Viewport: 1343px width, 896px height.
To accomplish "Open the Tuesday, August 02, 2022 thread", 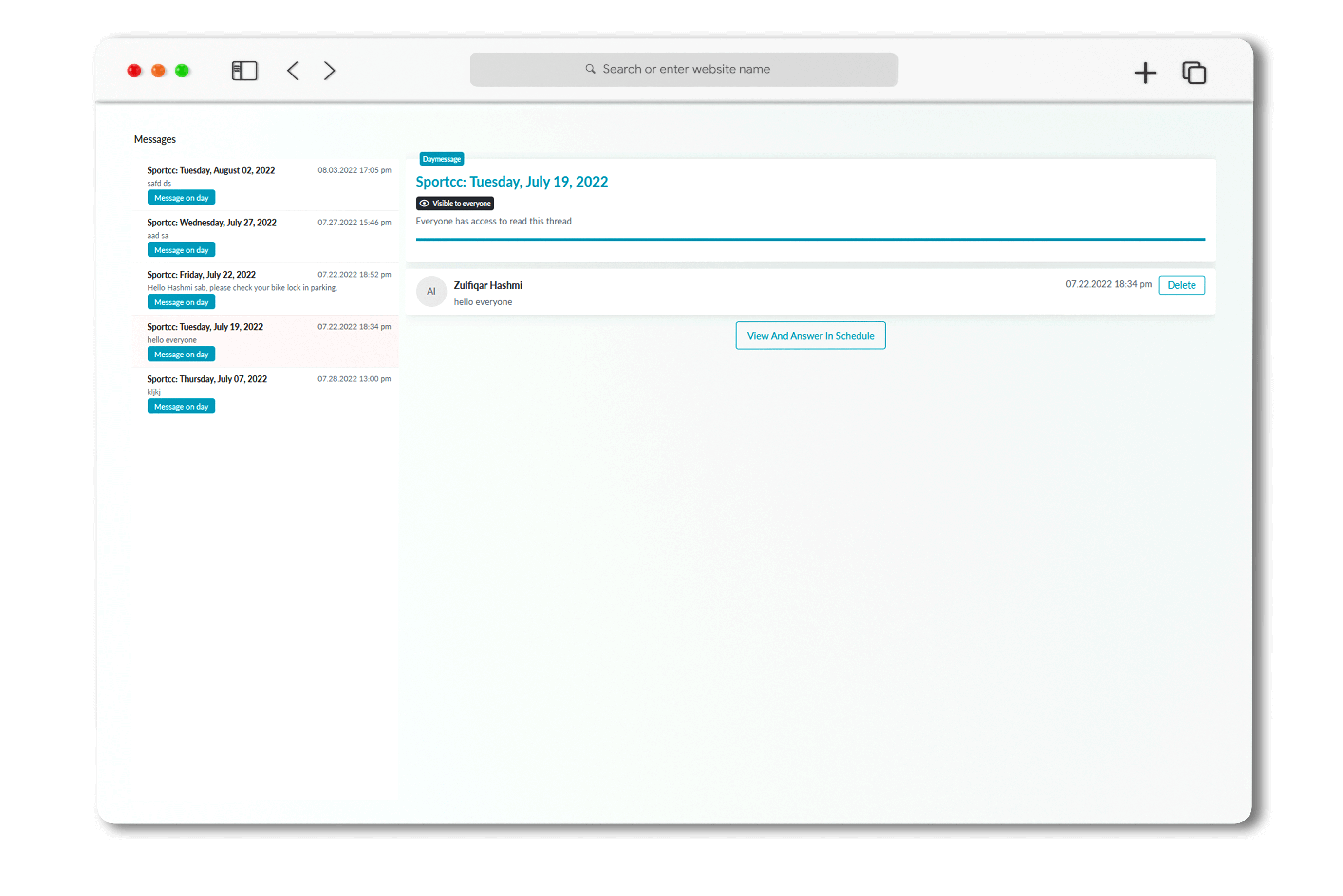I will click(211, 170).
